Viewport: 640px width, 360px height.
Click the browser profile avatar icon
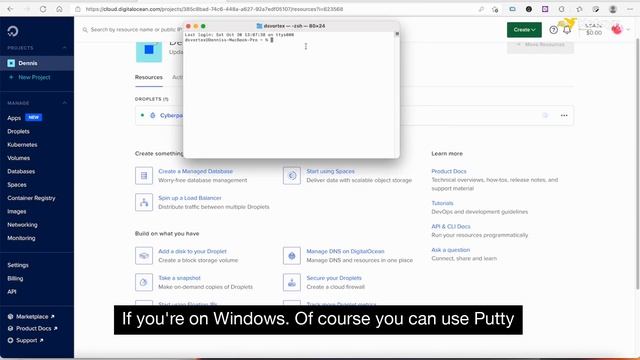pos(613,9)
